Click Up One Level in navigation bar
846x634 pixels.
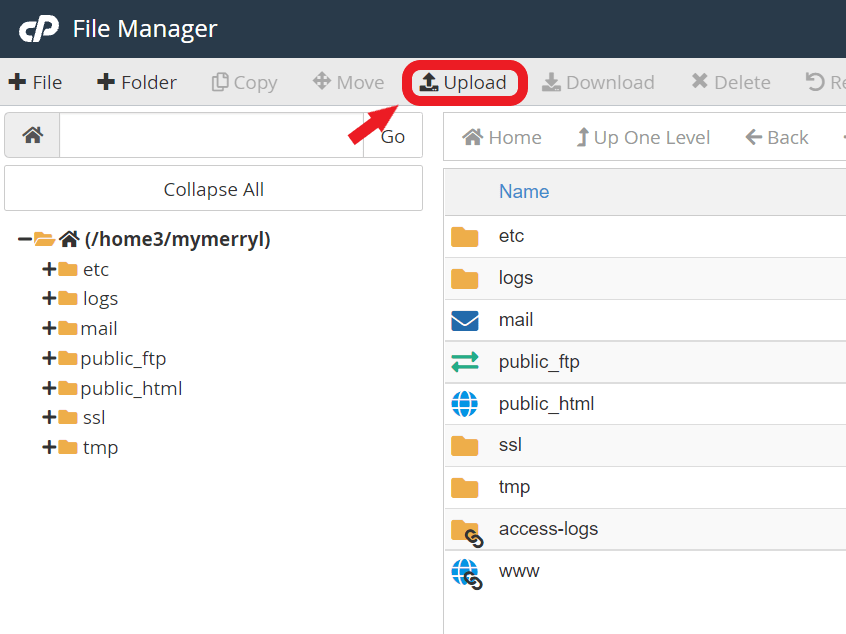643,138
